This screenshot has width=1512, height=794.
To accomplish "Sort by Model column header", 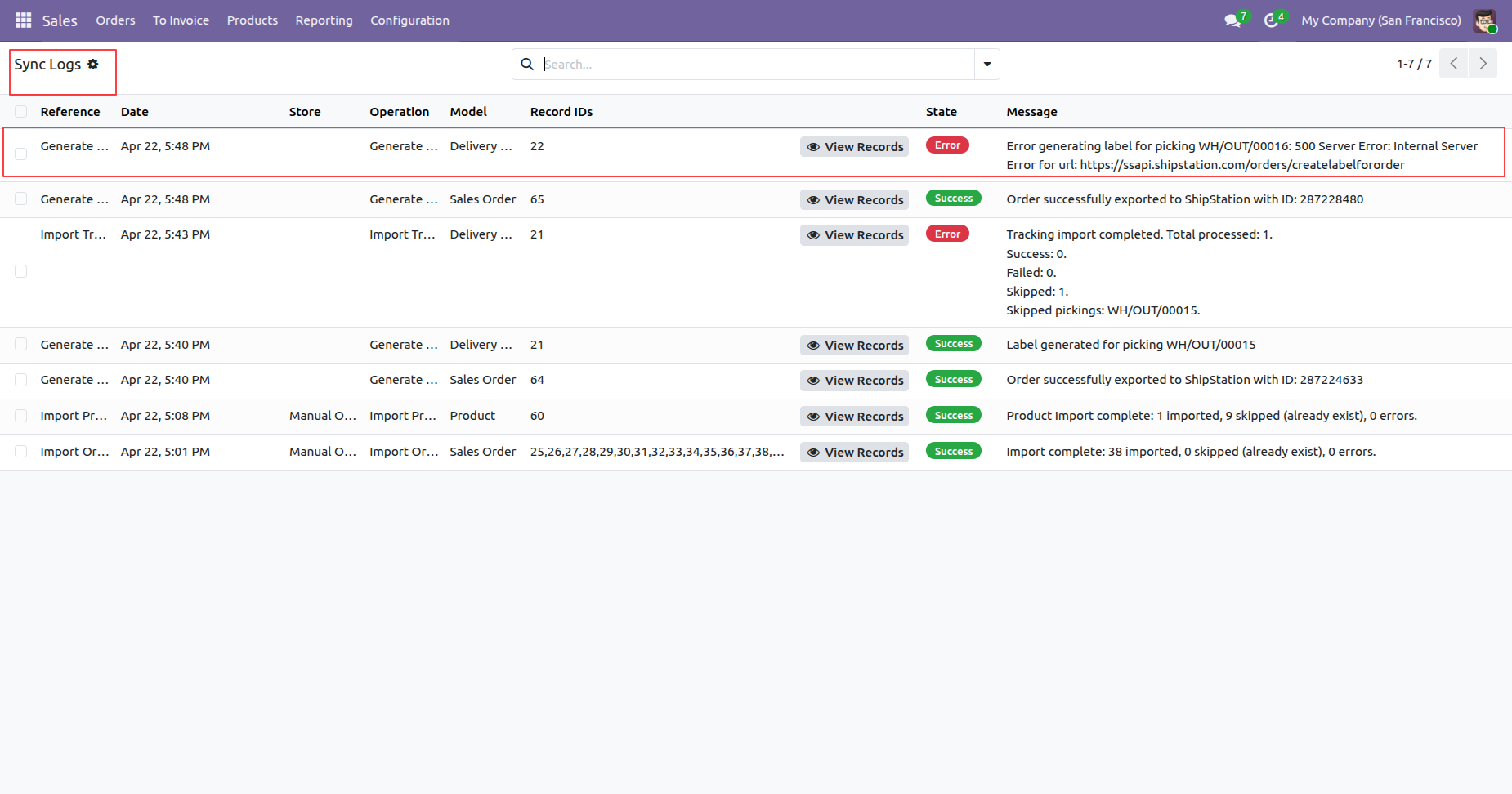I will click(468, 112).
